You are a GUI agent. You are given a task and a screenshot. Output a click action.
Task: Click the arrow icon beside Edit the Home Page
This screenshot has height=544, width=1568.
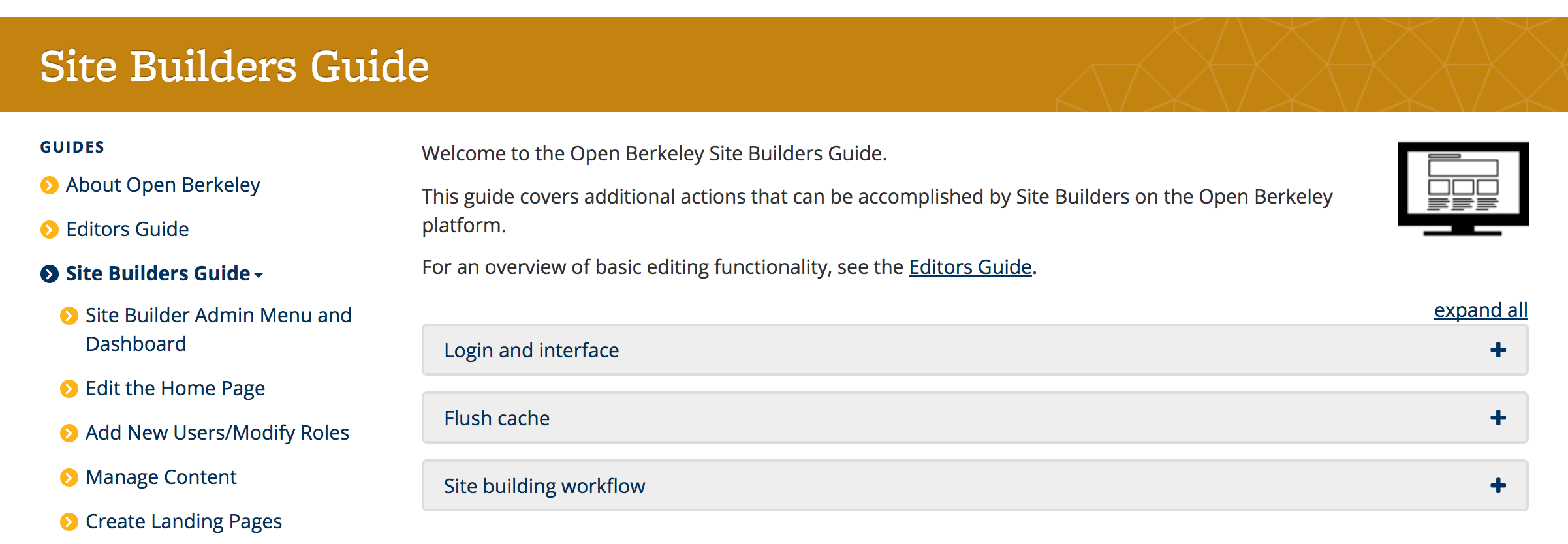coord(69,389)
